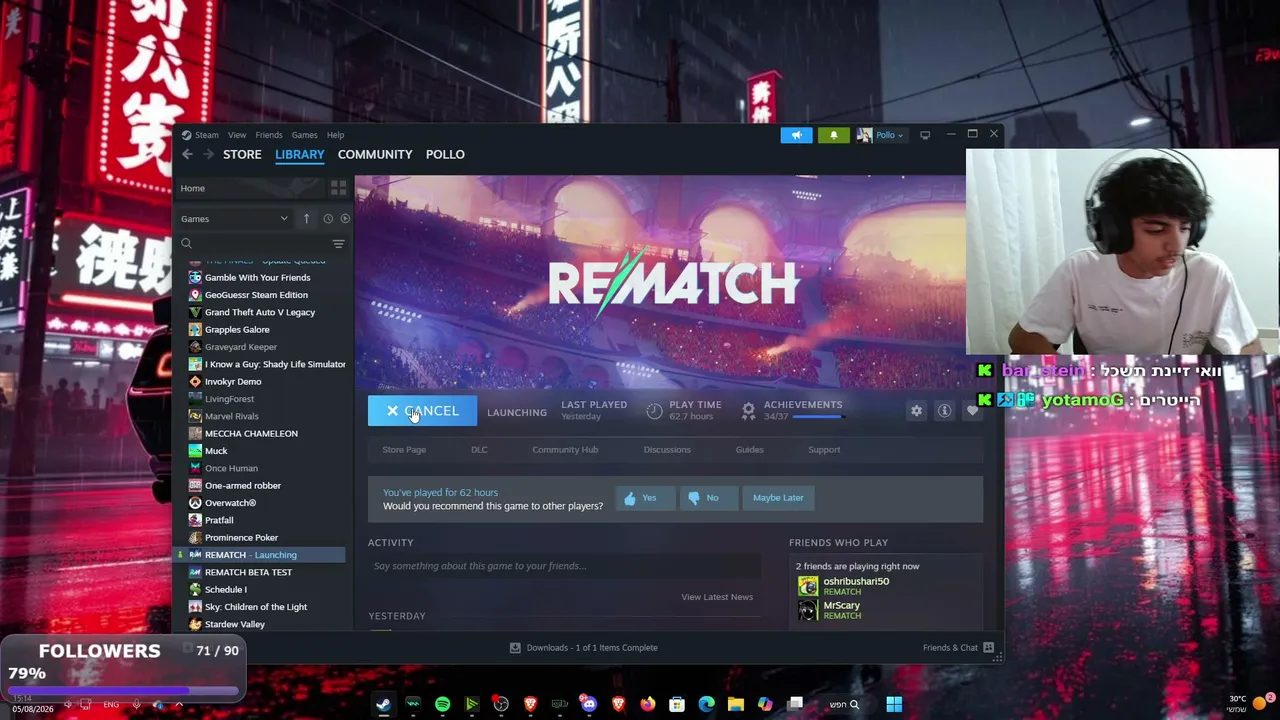Screen dimensions: 1280x720
Task: Open Downloads icon in Steam footer
Action: pyautogui.click(x=515, y=648)
